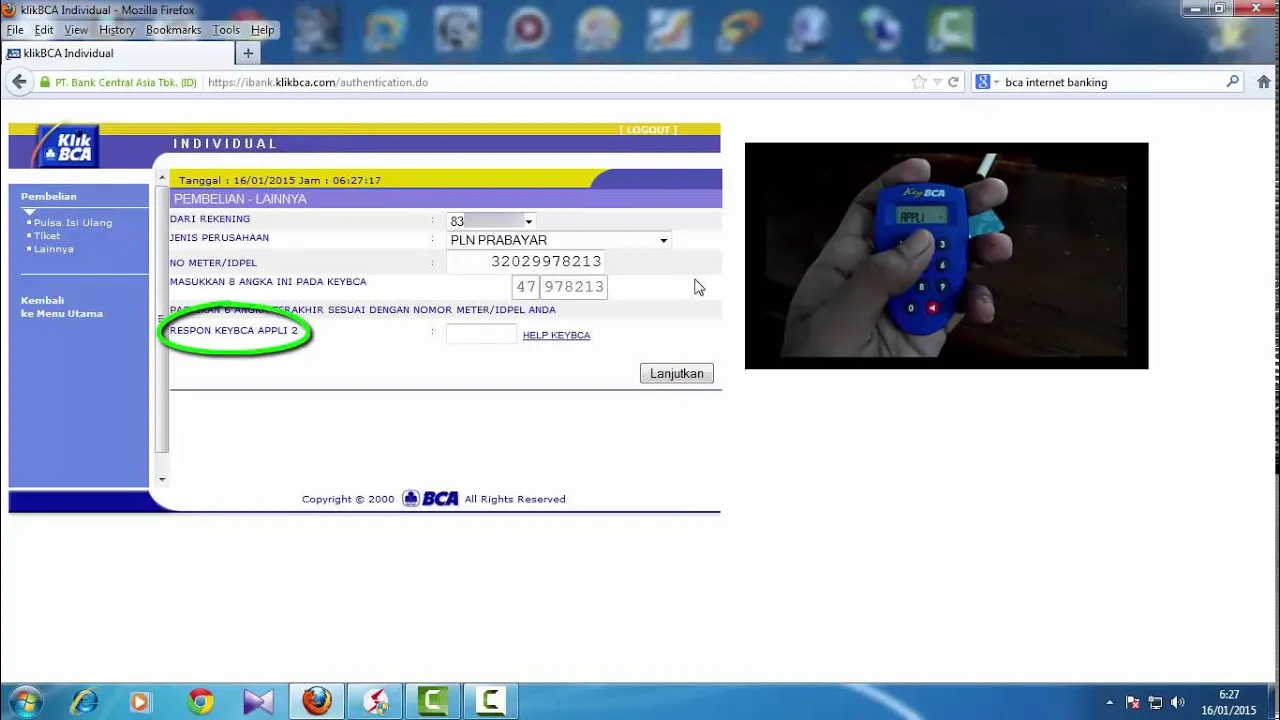Open the Tools menu
Screen dimensions: 1280x720
[226, 30]
